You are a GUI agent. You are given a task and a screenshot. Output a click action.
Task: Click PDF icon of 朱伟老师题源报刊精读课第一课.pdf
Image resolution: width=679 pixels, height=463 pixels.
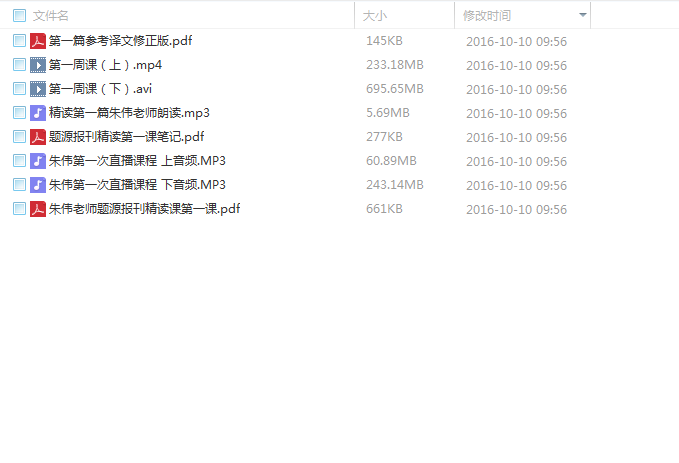pos(38,209)
